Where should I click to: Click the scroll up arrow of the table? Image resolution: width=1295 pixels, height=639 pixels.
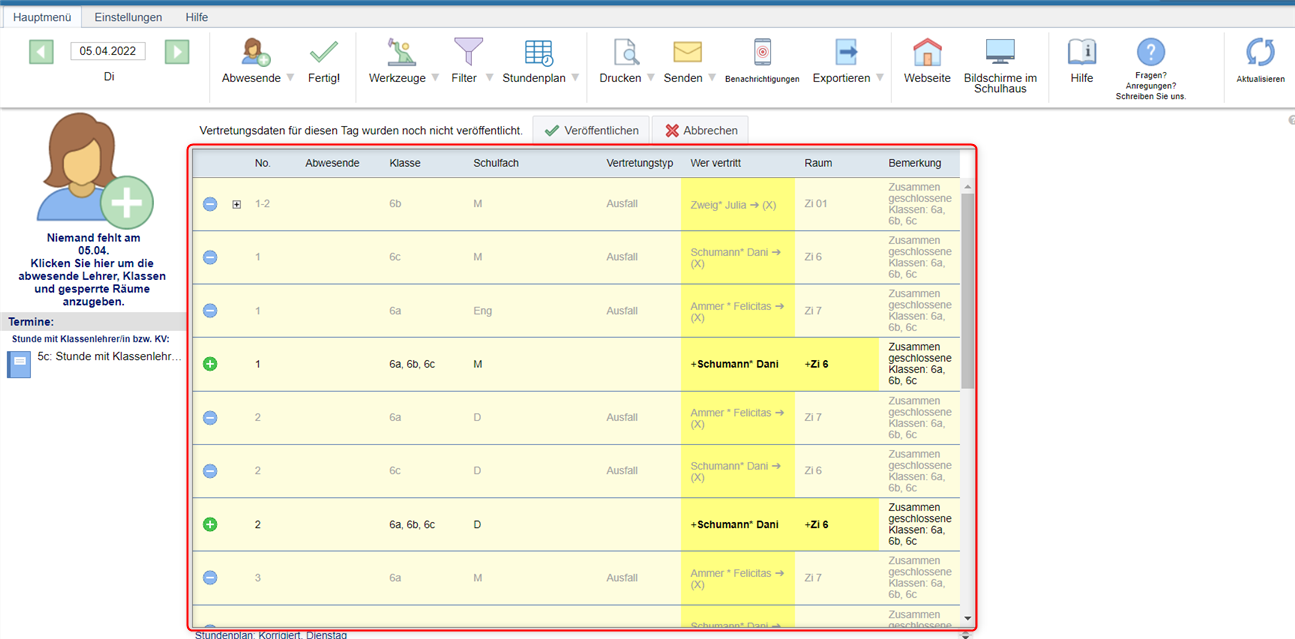(967, 186)
